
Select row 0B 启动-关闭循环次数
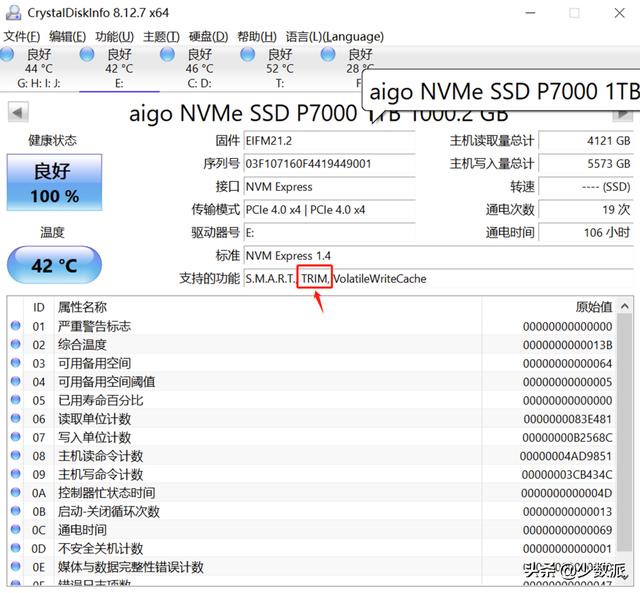(x=312, y=511)
